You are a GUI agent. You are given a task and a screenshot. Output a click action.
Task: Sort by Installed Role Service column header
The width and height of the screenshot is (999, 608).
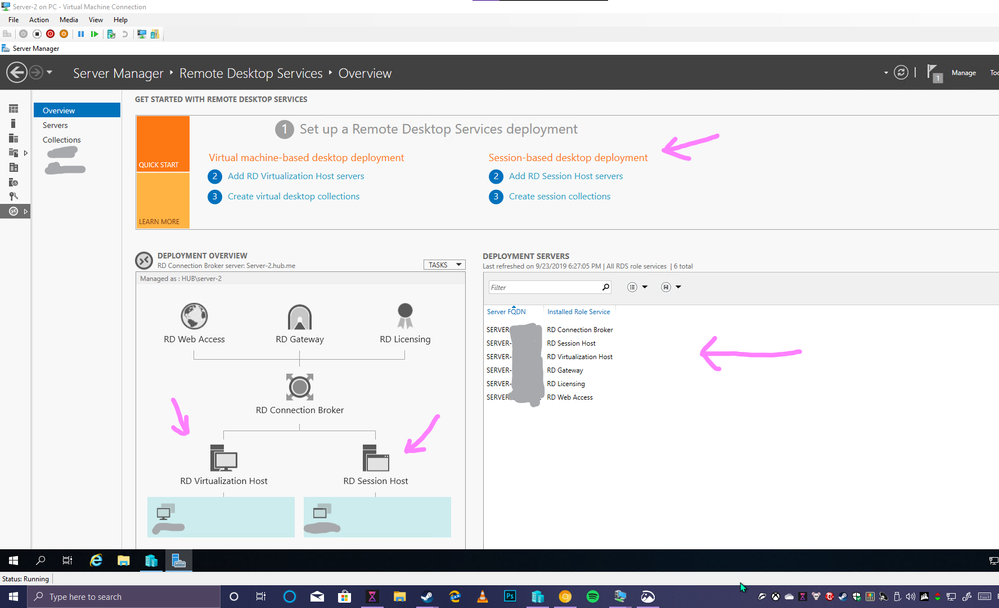pos(578,312)
